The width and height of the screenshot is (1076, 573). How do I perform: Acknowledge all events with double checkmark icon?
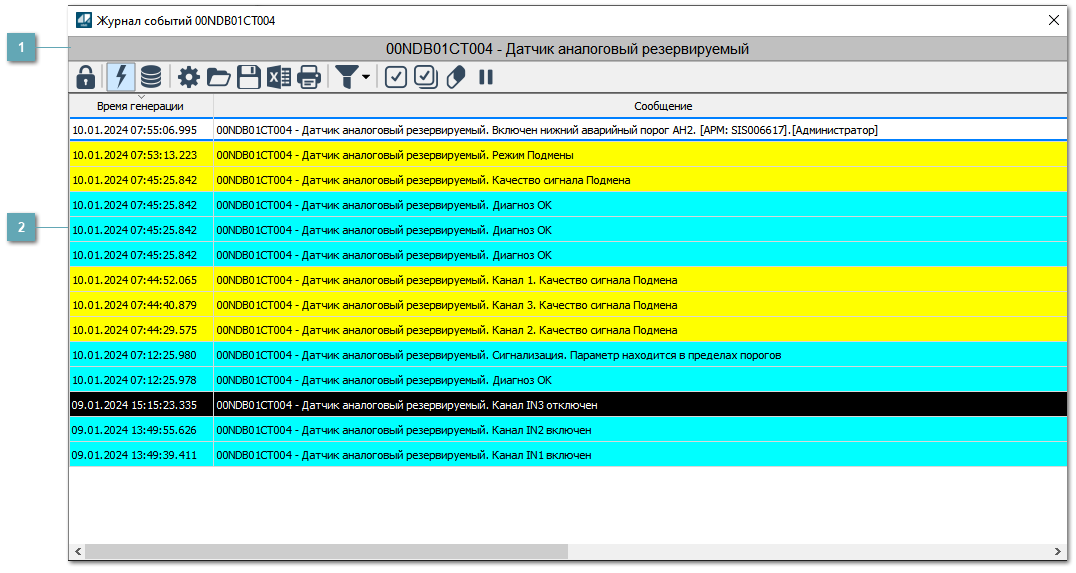(x=426, y=77)
